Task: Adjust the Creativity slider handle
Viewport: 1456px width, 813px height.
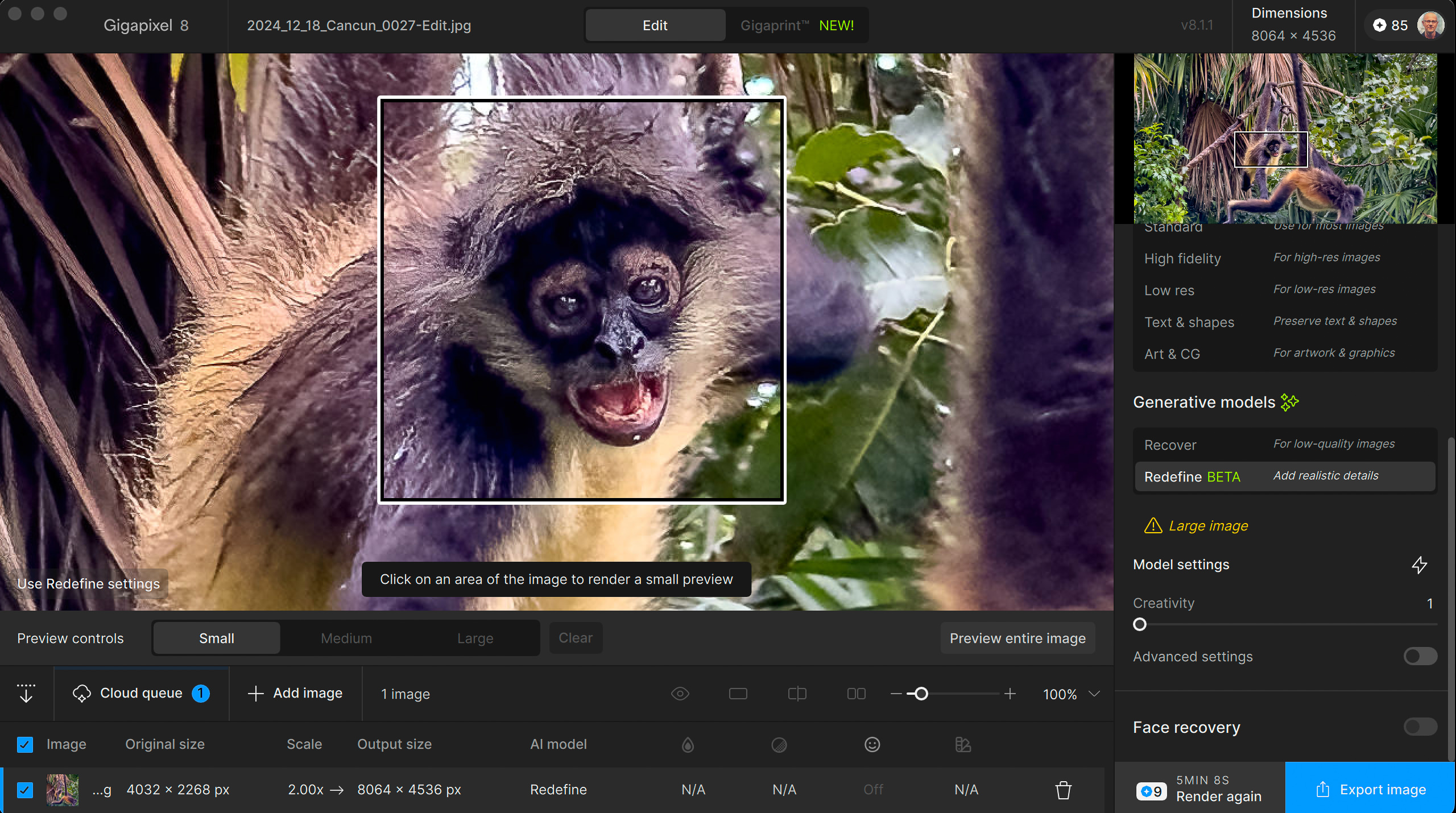Action: [1139, 624]
